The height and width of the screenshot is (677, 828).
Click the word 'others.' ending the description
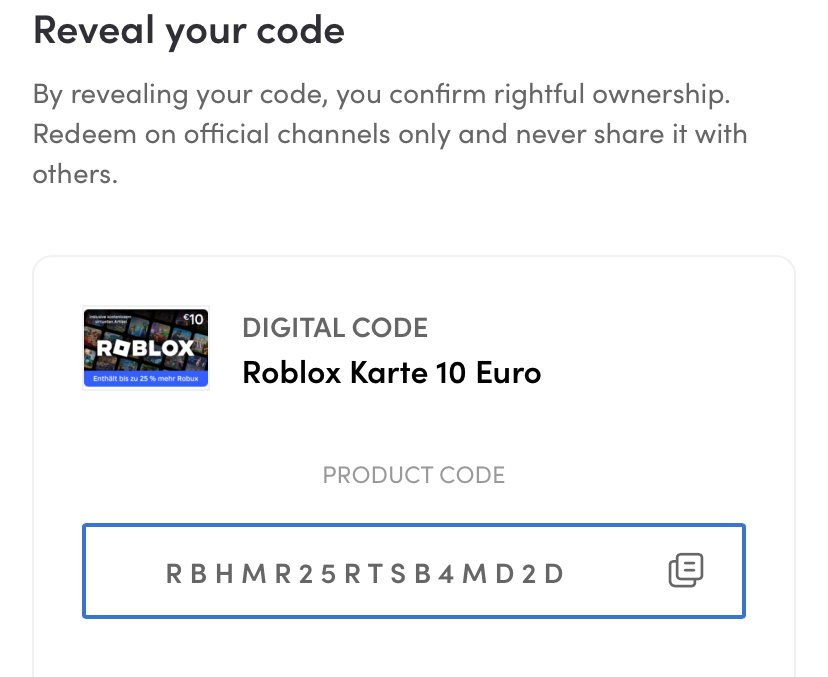point(75,174)
